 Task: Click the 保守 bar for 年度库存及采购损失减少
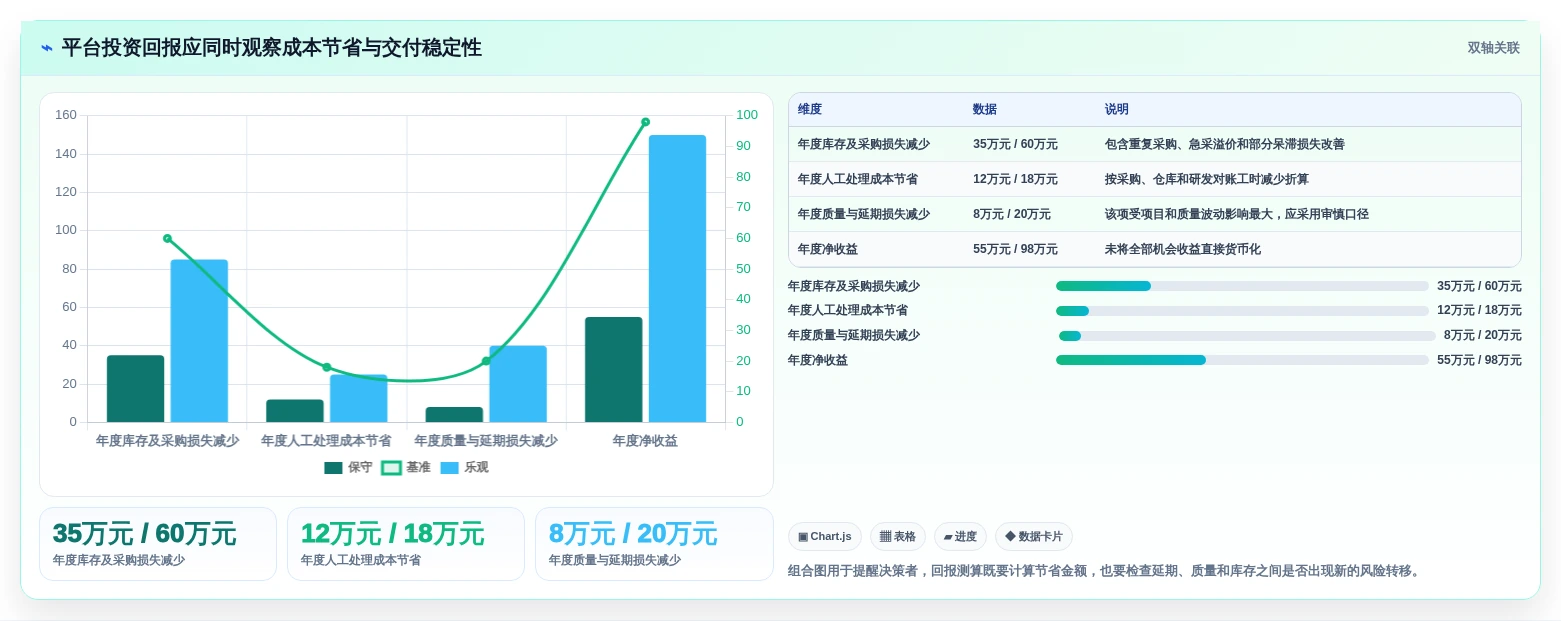pyautogui.click(x=135, y=388)
